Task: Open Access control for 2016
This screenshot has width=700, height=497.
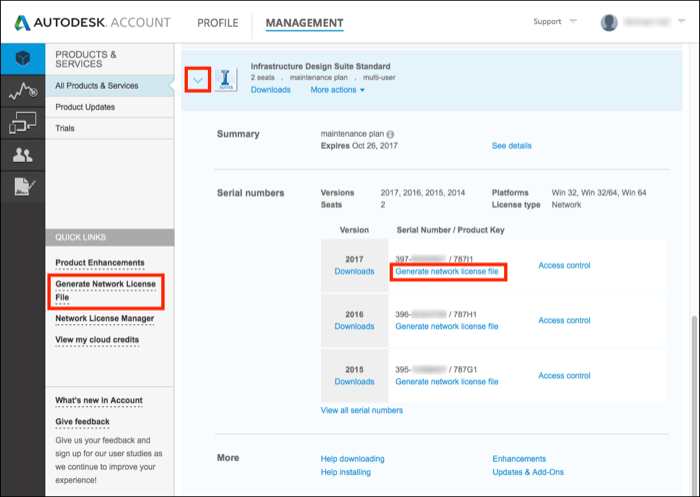Action: [564, 320]
